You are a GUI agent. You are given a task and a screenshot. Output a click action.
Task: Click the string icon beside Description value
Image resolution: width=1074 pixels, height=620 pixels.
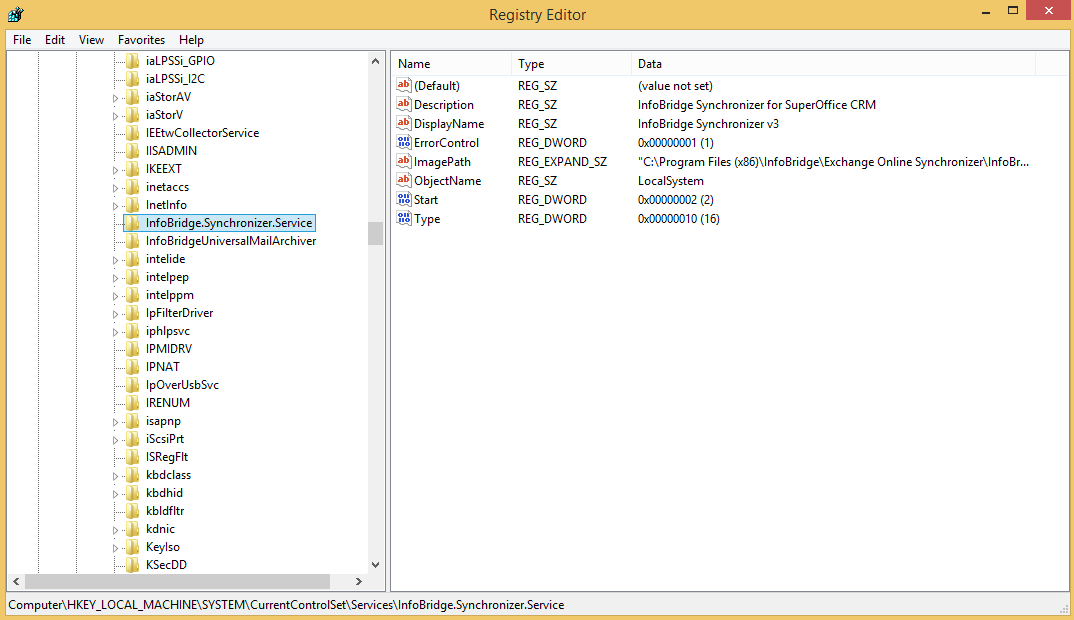(403, 105)
